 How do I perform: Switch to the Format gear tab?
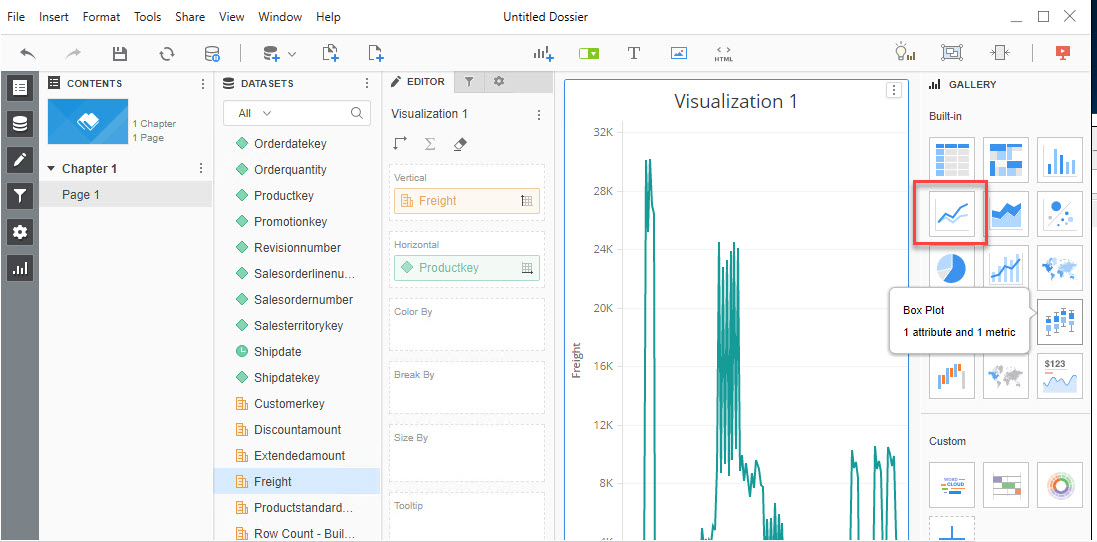[499, 82]
